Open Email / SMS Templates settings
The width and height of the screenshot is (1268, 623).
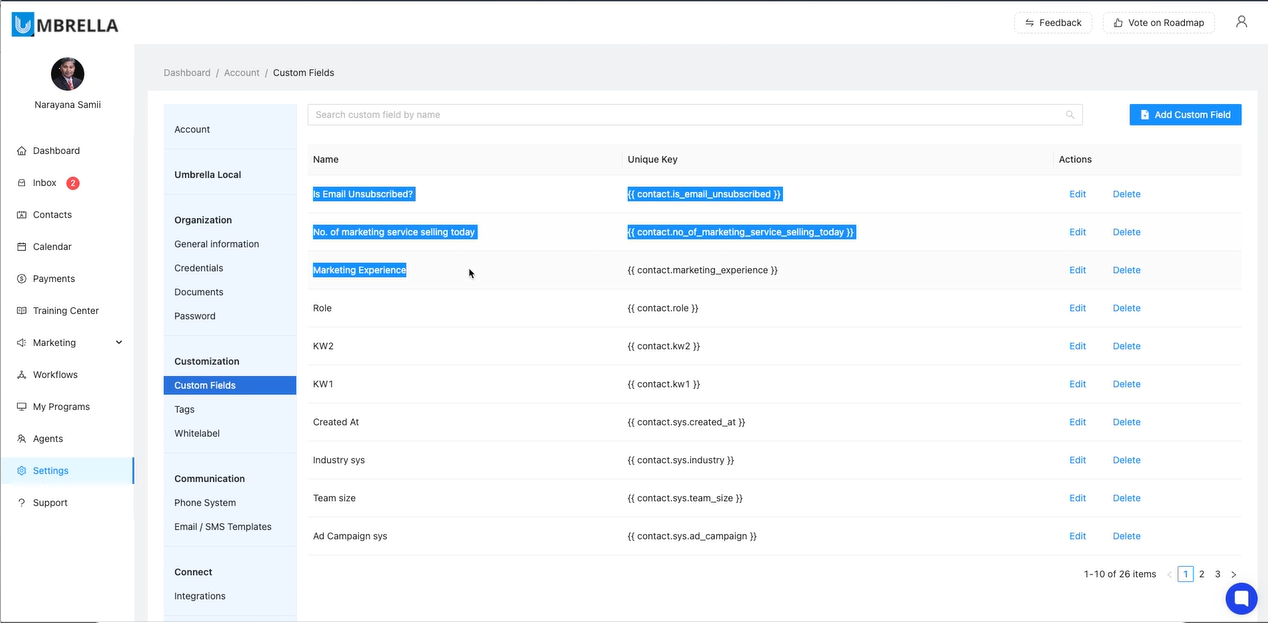tap(223, 527)
